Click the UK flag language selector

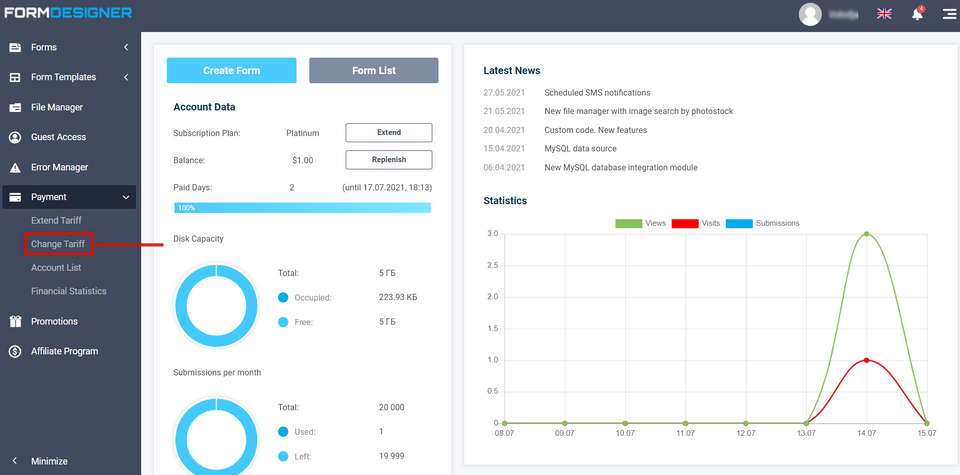[x=884, y=14]
